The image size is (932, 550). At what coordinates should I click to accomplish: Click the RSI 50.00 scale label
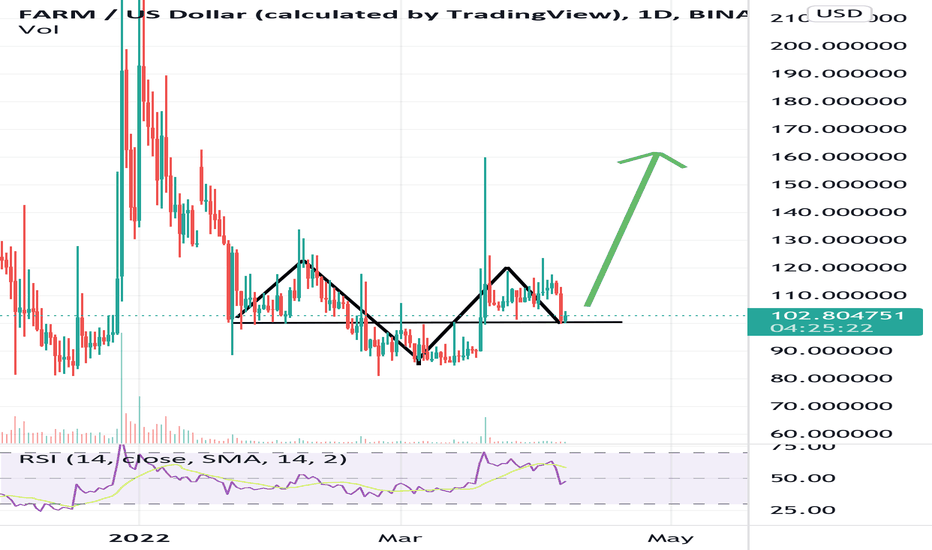(x=802, y=478)
